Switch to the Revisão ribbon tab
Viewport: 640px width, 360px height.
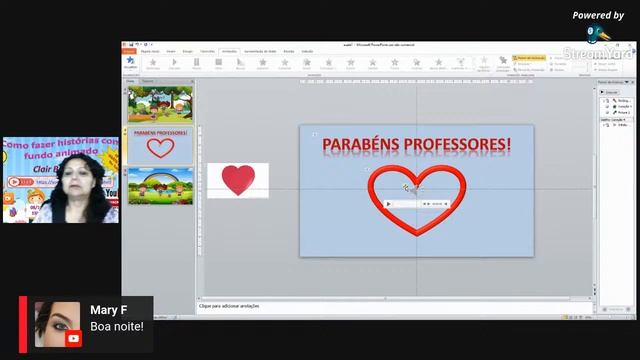point(289,51)
